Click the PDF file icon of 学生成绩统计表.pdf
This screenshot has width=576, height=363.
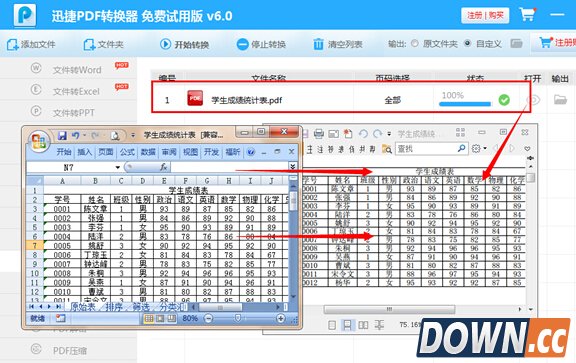(195, 98)
